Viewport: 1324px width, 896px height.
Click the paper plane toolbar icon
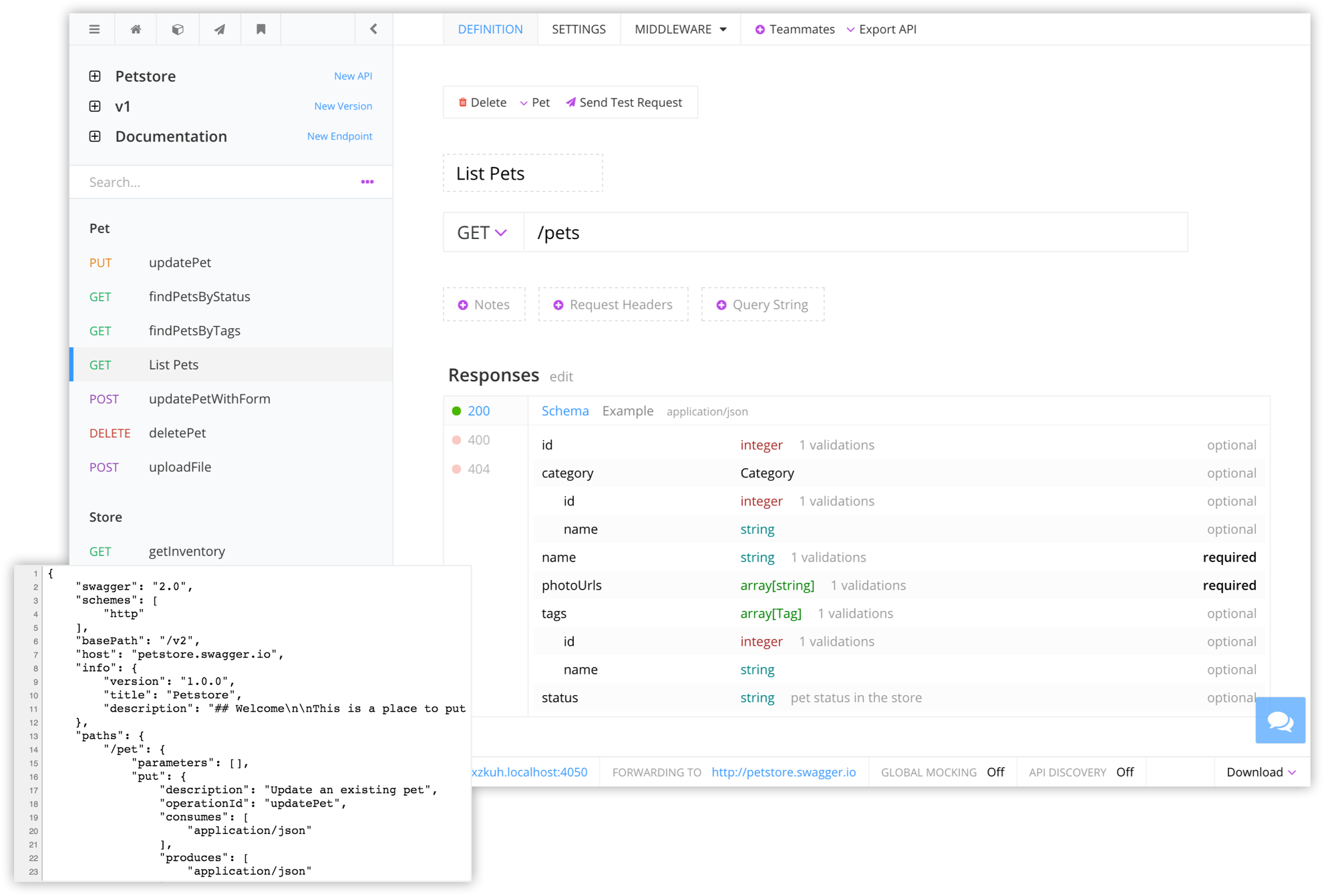(219, 29)
